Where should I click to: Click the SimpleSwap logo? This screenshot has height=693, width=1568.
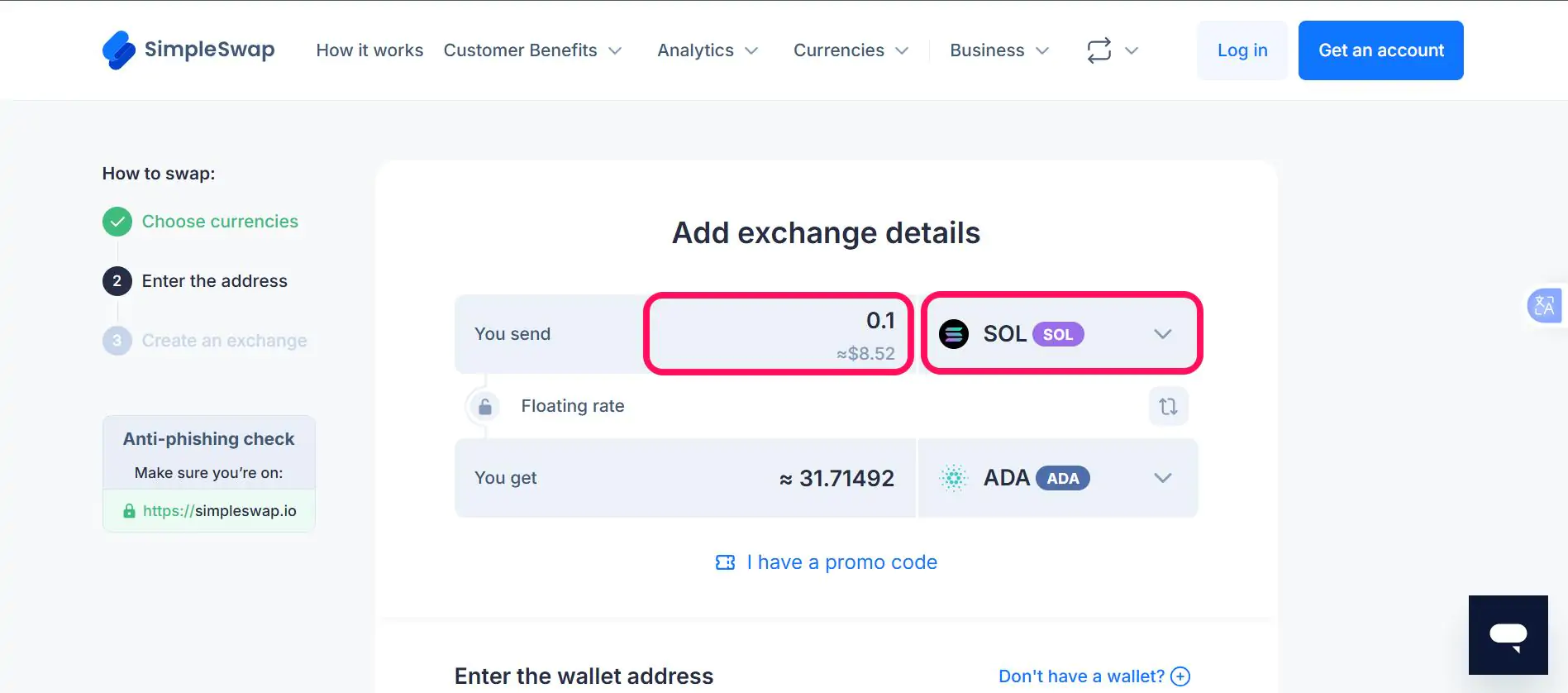[188, 50]
